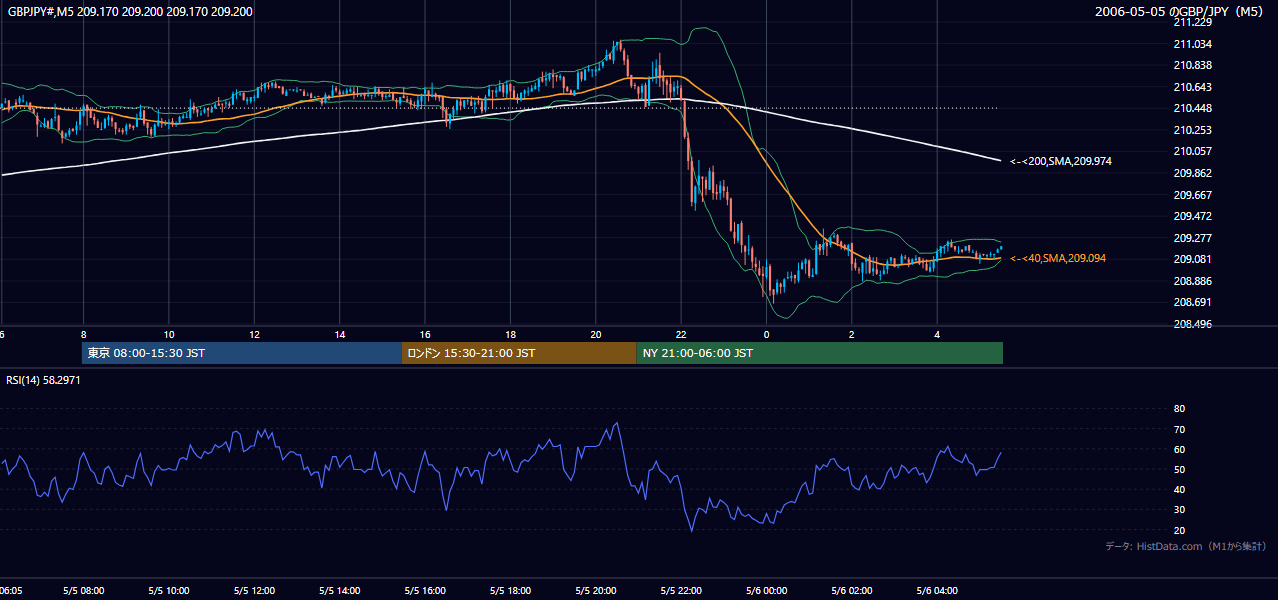Click the GBPJPY#,M5 symbol header text
The image size is (1278, 600).
tap(129, 12)
